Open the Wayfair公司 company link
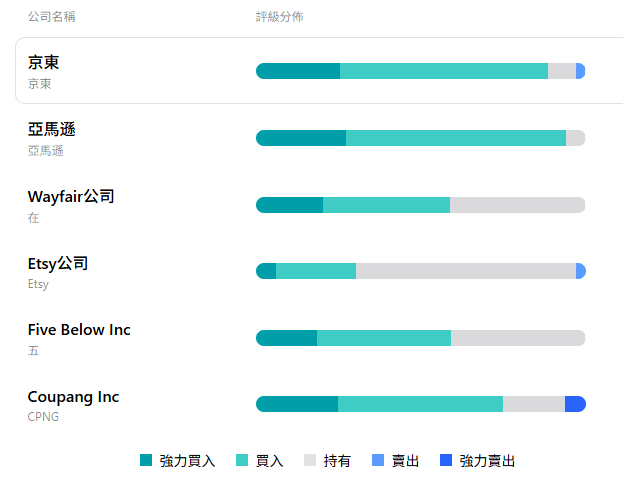The width and height of the screenshot is (623, 489). pos(71,196)
